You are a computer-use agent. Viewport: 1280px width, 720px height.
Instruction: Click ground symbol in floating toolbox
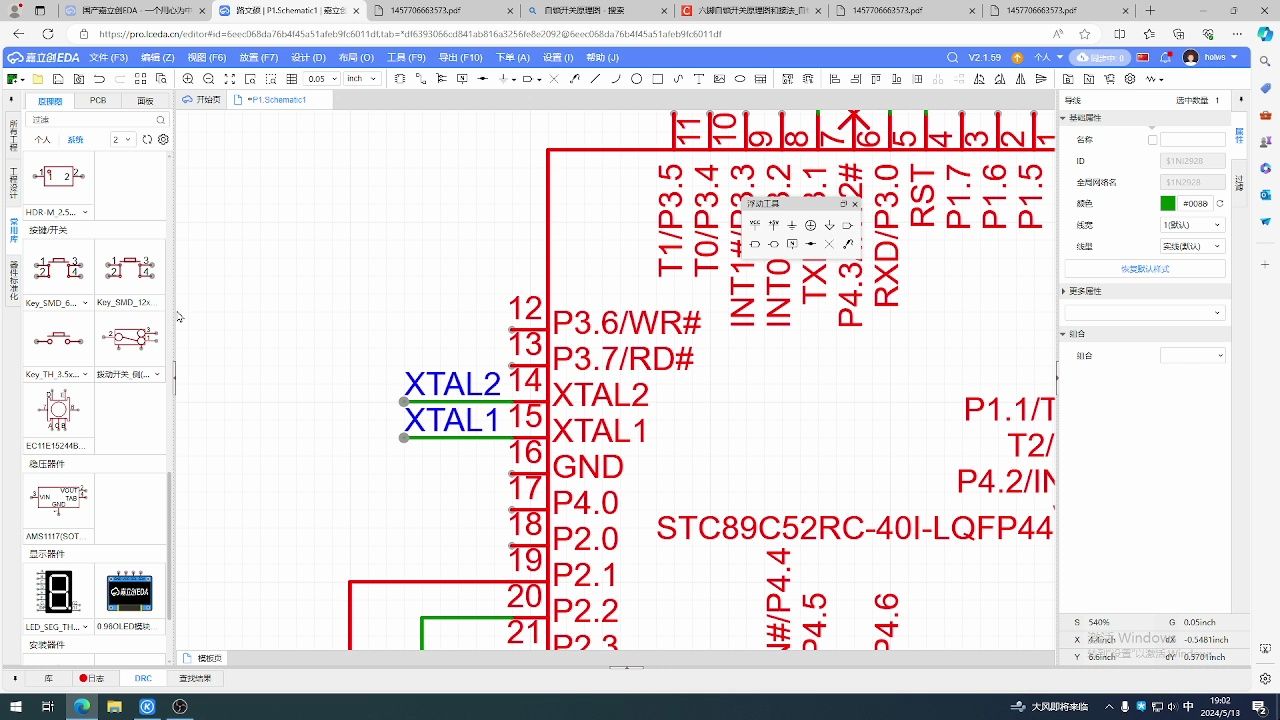point(792,225)
